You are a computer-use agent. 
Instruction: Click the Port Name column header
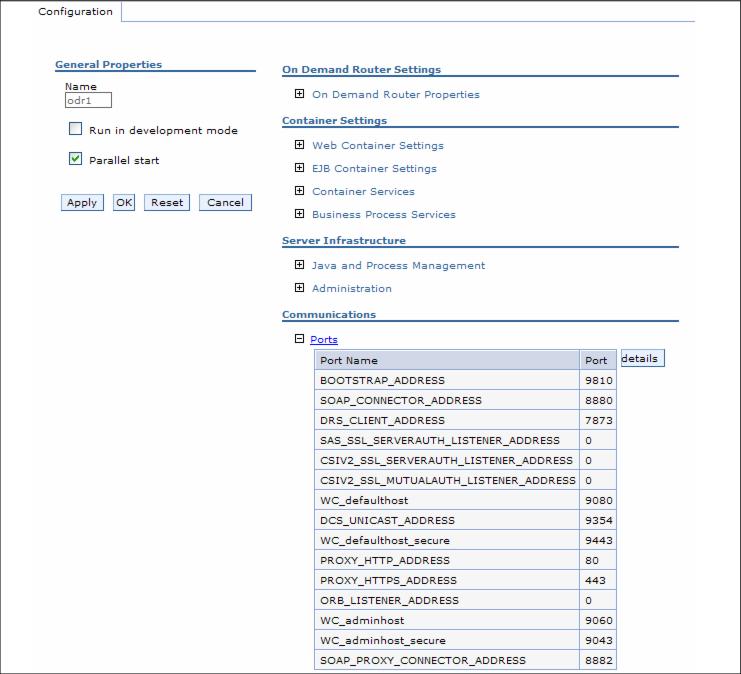click(447, 360)
